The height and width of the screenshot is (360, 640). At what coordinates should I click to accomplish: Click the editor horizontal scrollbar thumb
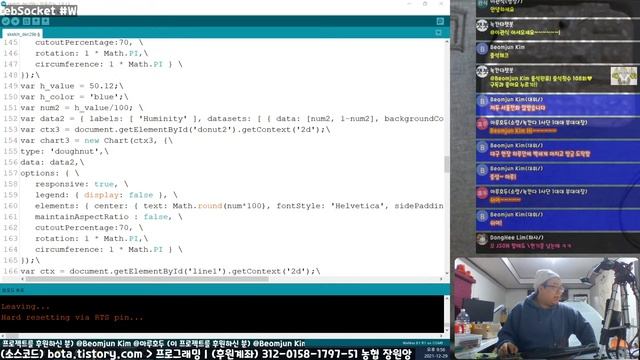[x=147, y=279]
